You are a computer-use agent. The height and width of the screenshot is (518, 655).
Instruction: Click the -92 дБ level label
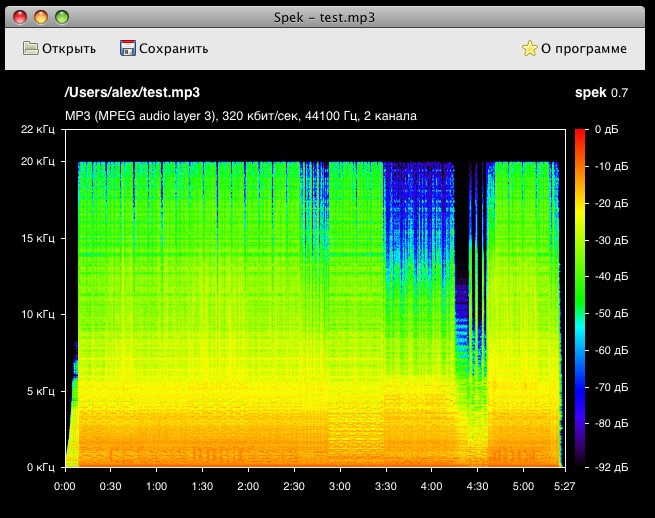612,467
